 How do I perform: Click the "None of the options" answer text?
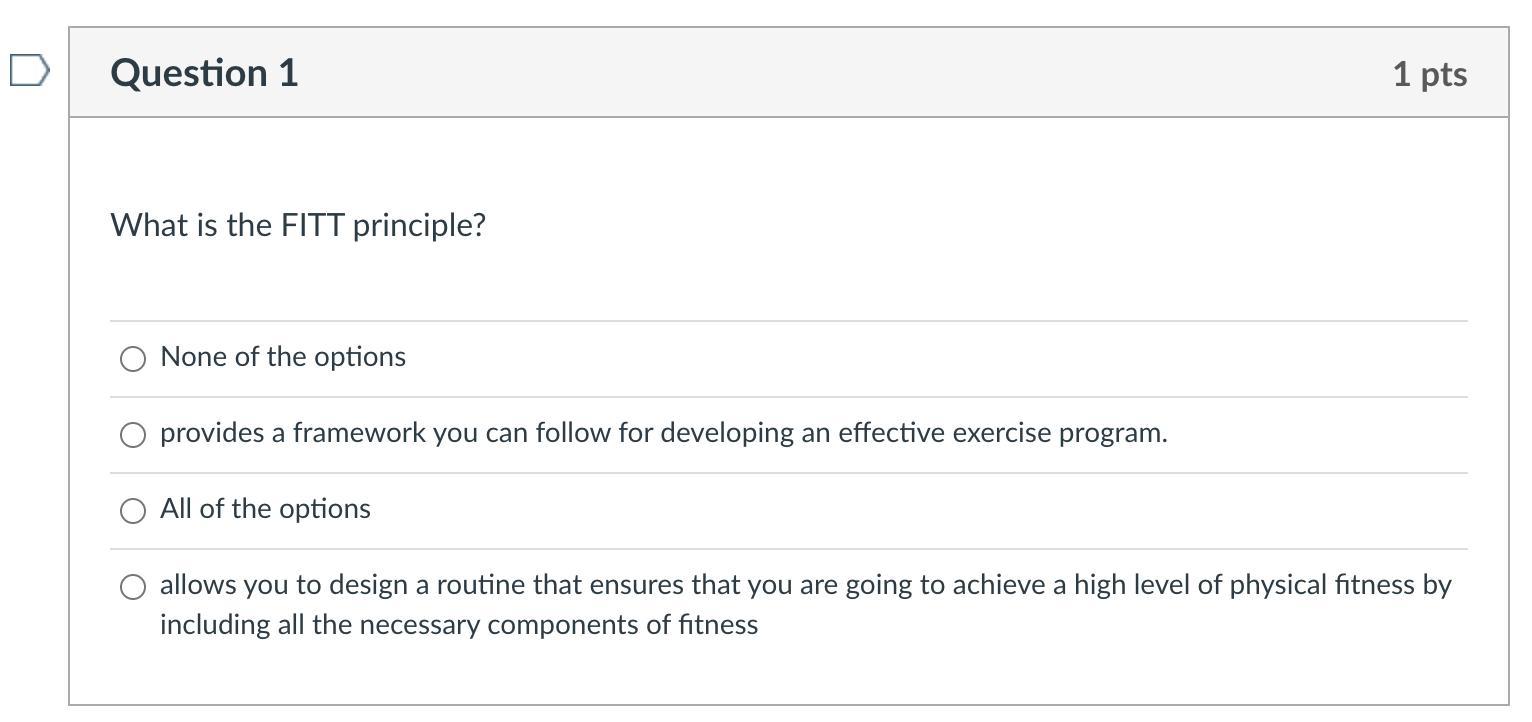(x=282, y=357)
